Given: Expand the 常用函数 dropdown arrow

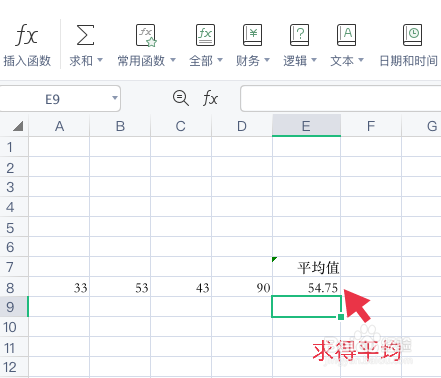Looking at the screenshot, I should 173,61.
